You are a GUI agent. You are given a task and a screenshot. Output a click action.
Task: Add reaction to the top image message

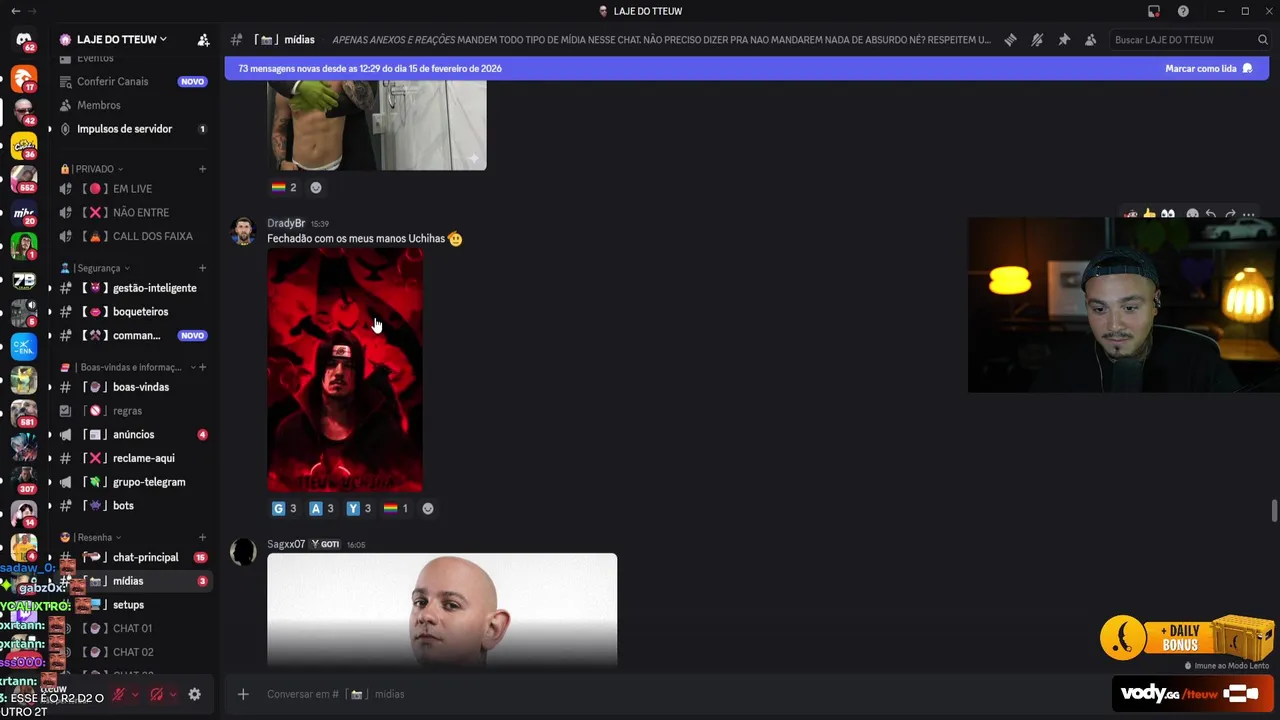click(x=316, y=187)
